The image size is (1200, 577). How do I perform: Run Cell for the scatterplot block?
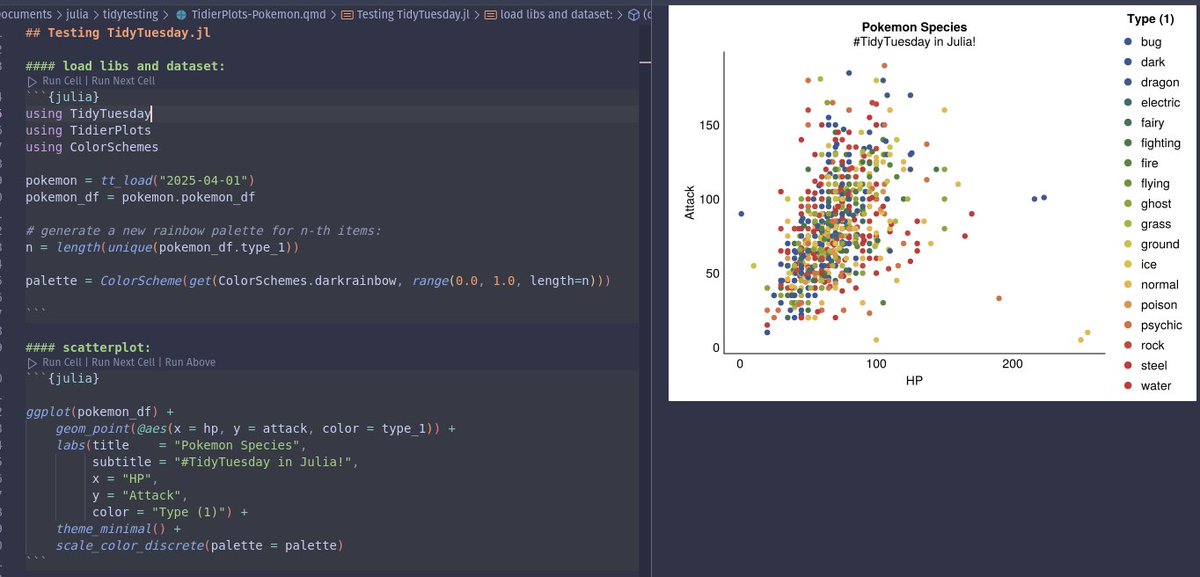63,362
